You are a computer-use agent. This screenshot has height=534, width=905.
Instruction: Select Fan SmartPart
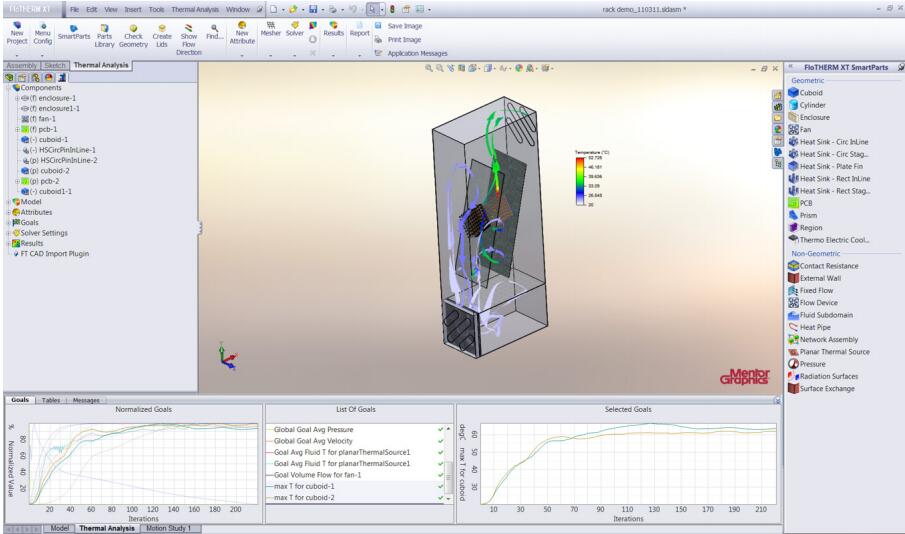point(800,129)
